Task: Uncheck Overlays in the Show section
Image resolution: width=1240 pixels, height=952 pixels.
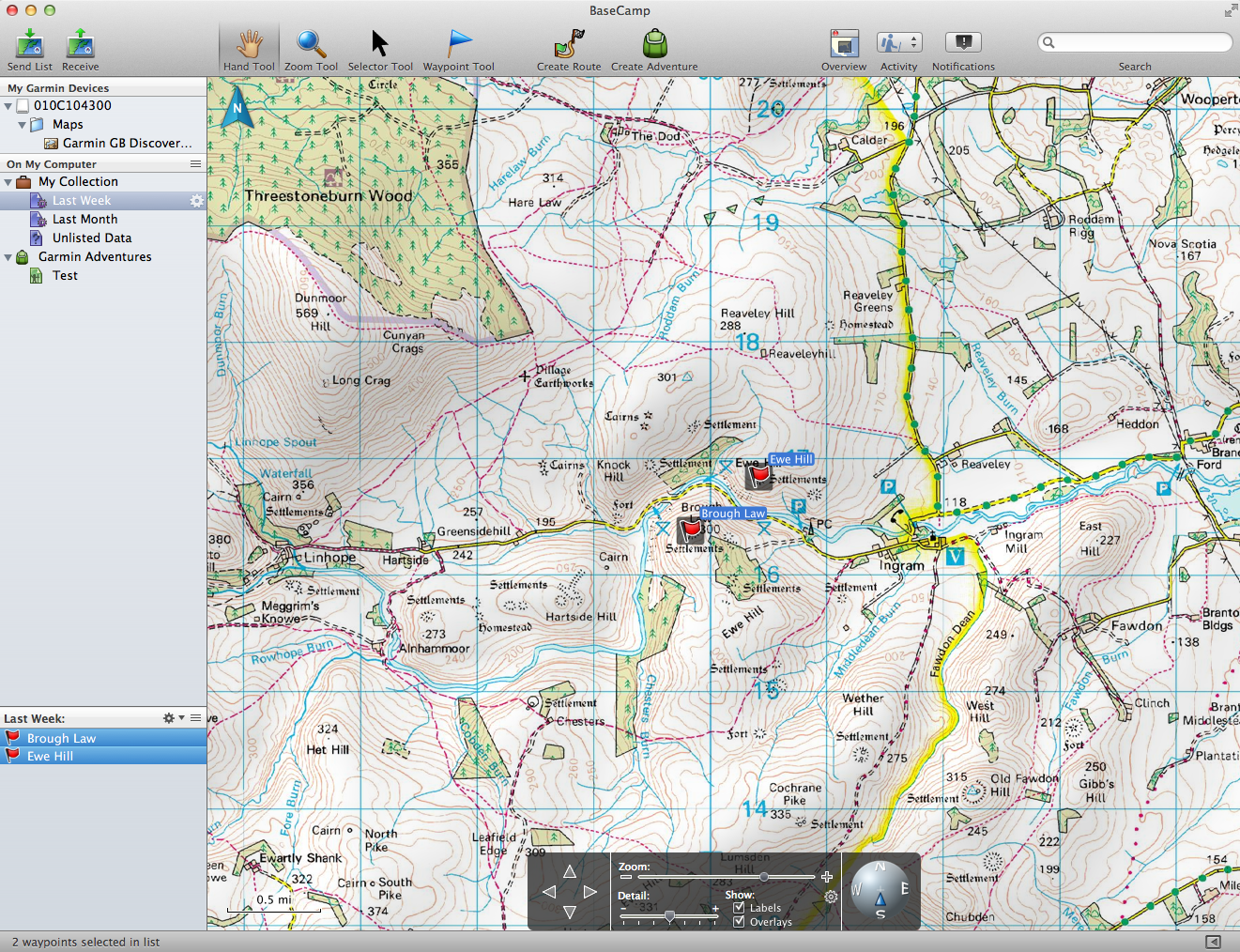Action: 741,922
